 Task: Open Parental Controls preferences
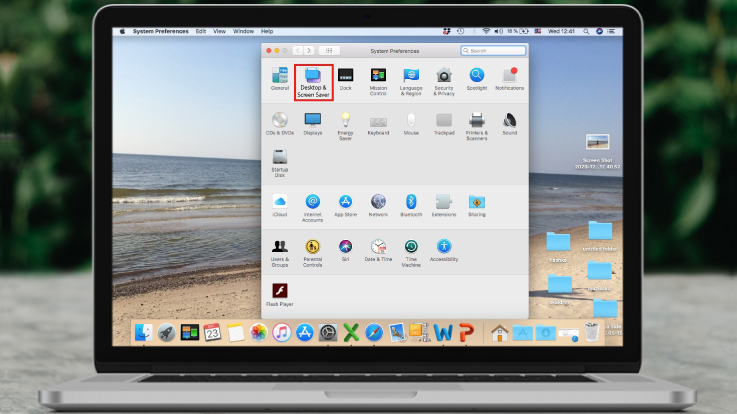pyautogui.click(x=313, y=250)
